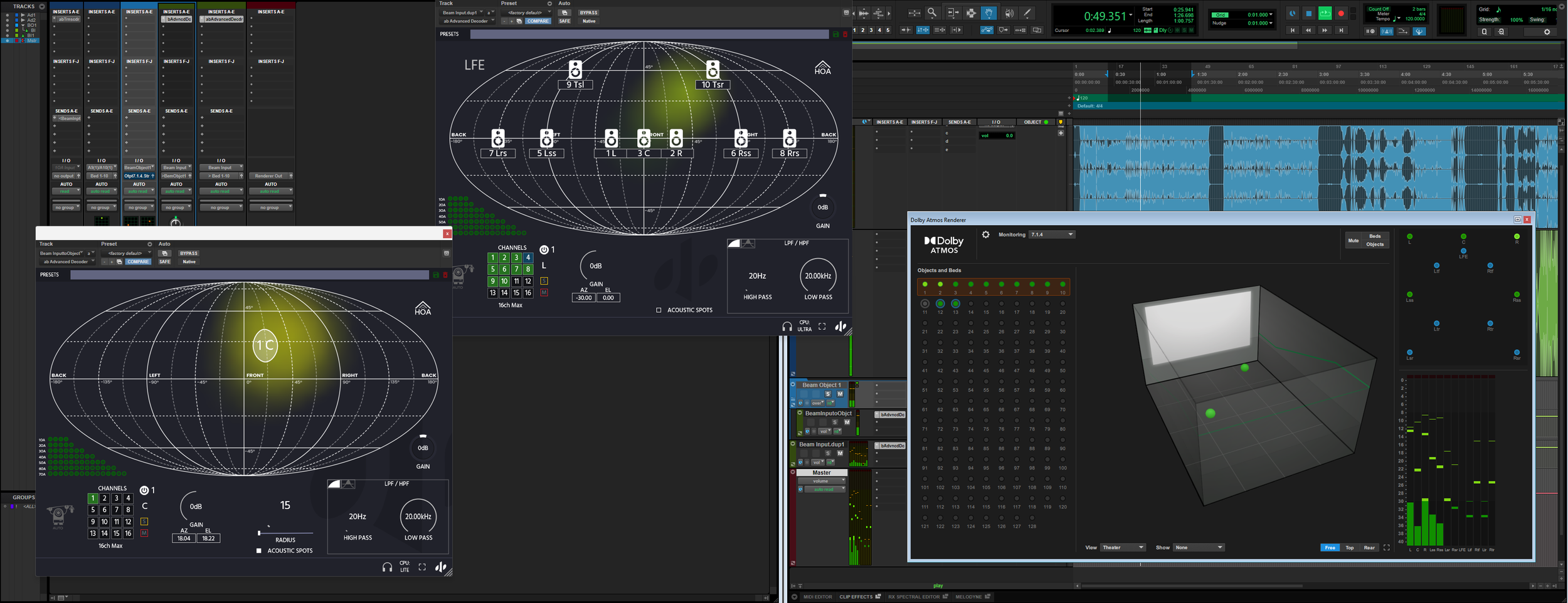Click quantize settings gear in Grid panel

point(1547,32)
